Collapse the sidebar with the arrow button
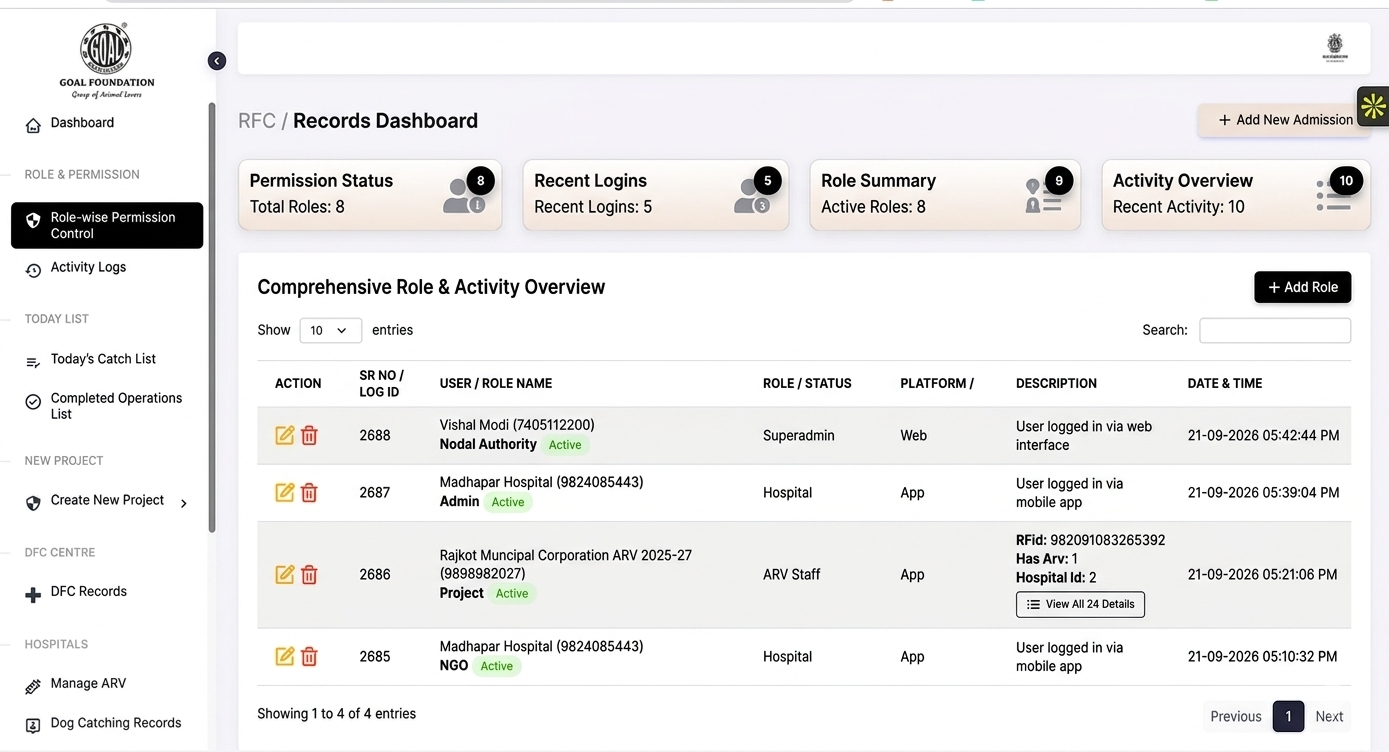Image resolution: width=1389 pixels, height=752 pixels. point(217,61)
